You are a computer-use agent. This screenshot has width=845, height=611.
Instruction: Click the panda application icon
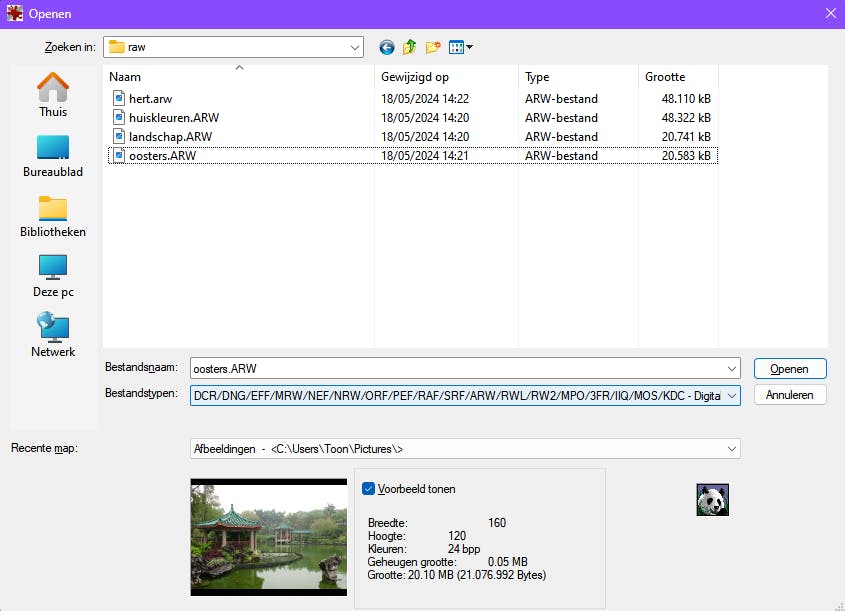point(711,499)
